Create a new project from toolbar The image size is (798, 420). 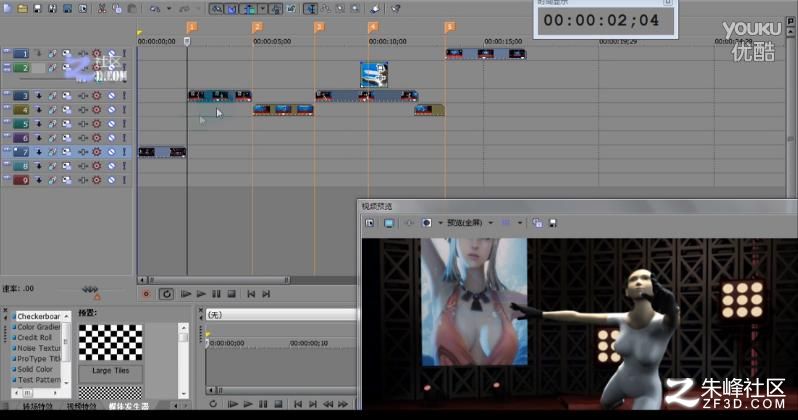pos(7,8)
